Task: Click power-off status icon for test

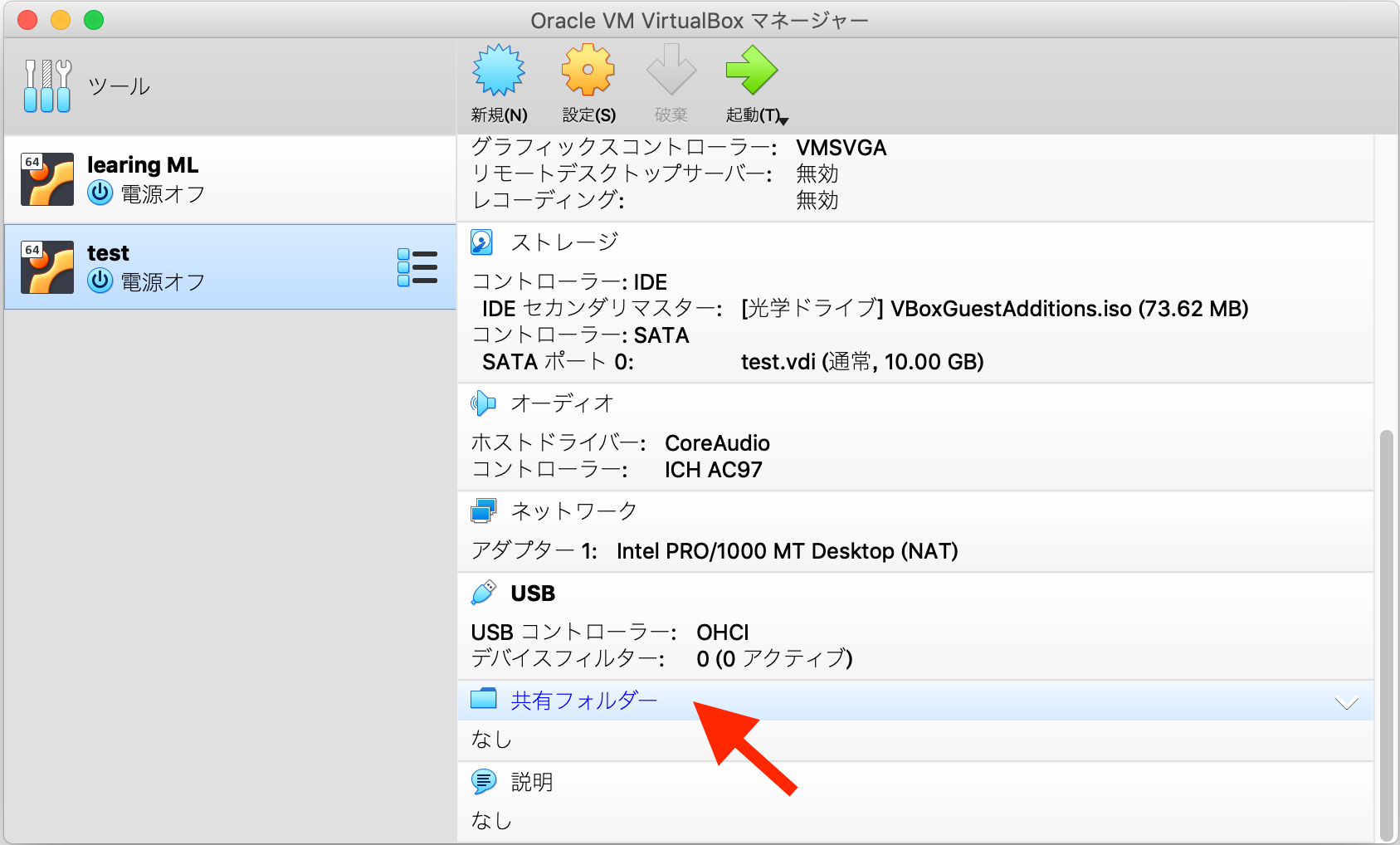Action: point(100,281)
